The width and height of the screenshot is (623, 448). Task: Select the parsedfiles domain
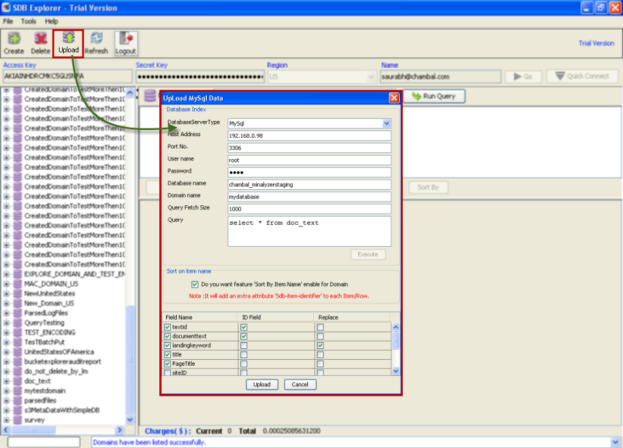(40, 401)
